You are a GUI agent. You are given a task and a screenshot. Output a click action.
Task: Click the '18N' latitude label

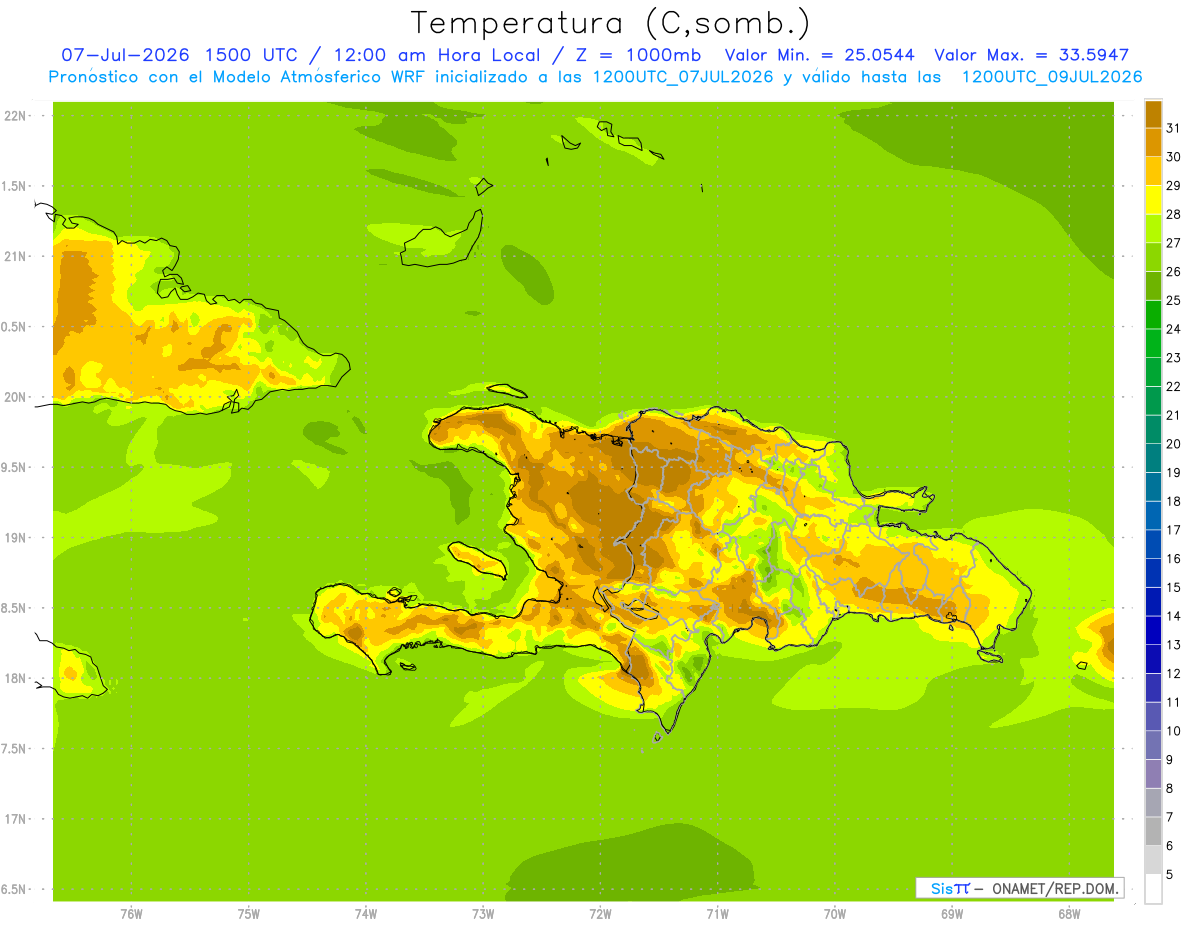[x=17, y=678]
